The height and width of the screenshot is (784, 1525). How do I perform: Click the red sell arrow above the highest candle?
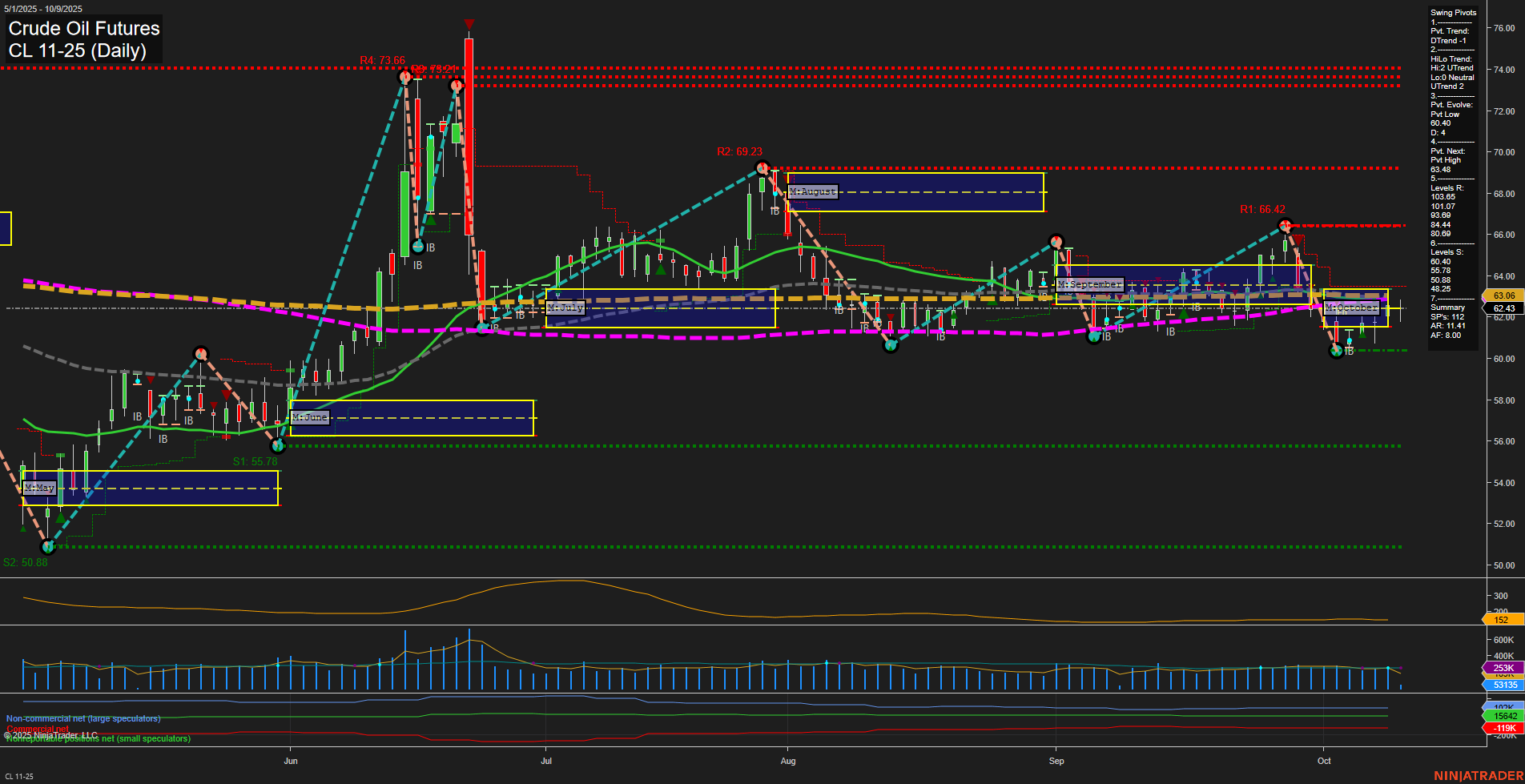(469, 24)
